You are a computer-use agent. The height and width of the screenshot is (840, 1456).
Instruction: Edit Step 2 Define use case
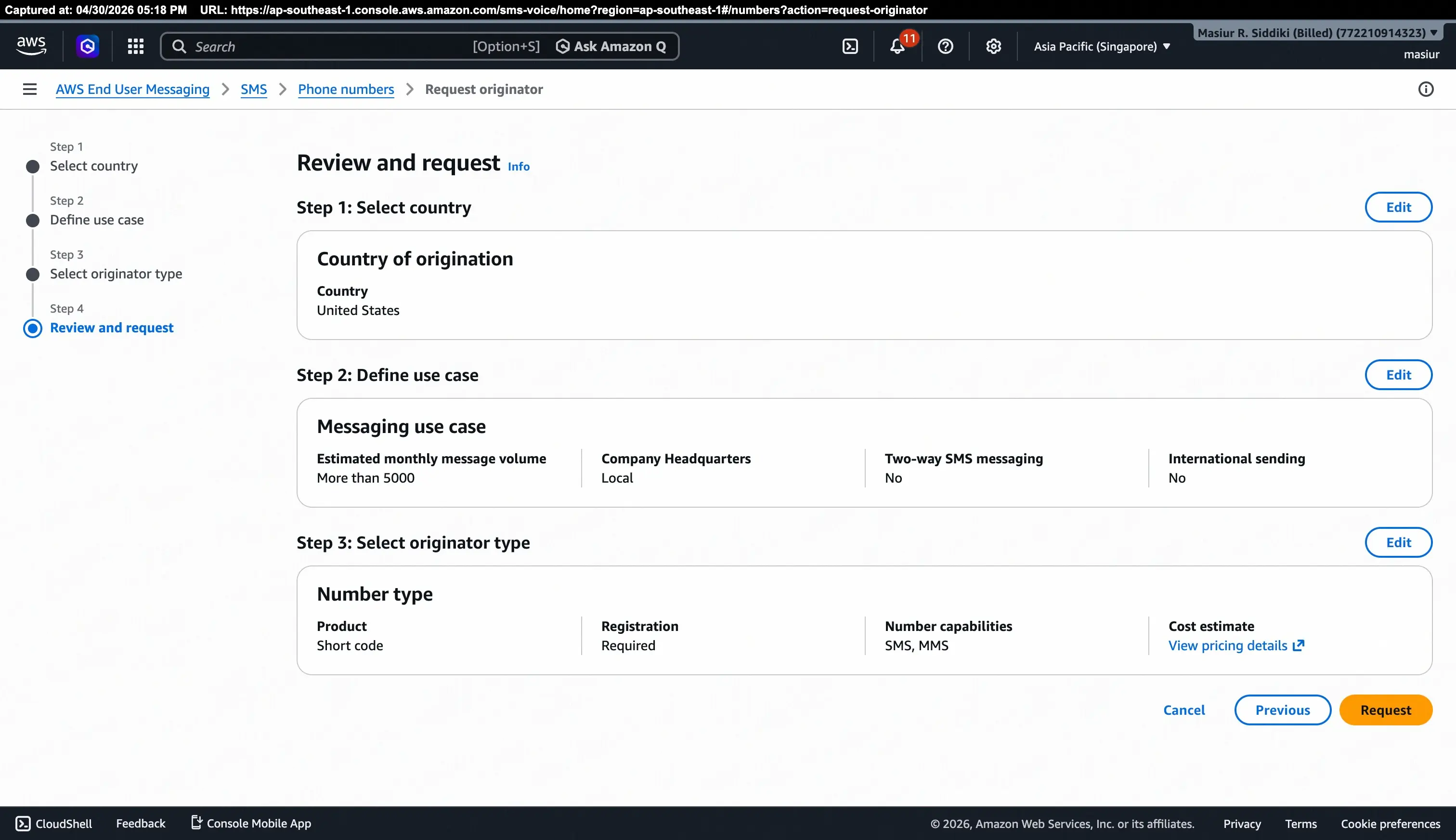pos(1398,375)
